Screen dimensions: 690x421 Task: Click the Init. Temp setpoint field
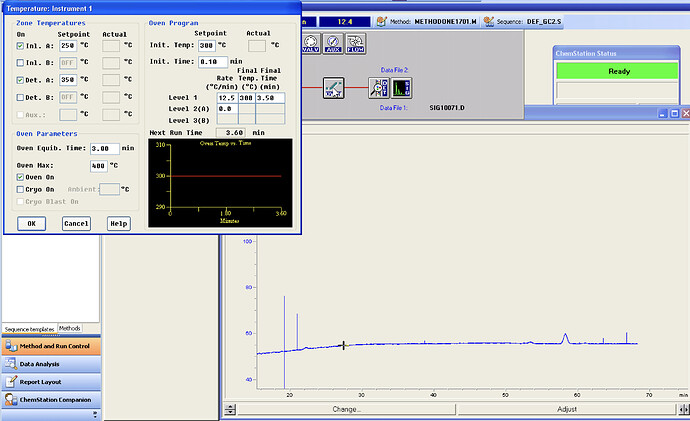click(206, 45)
